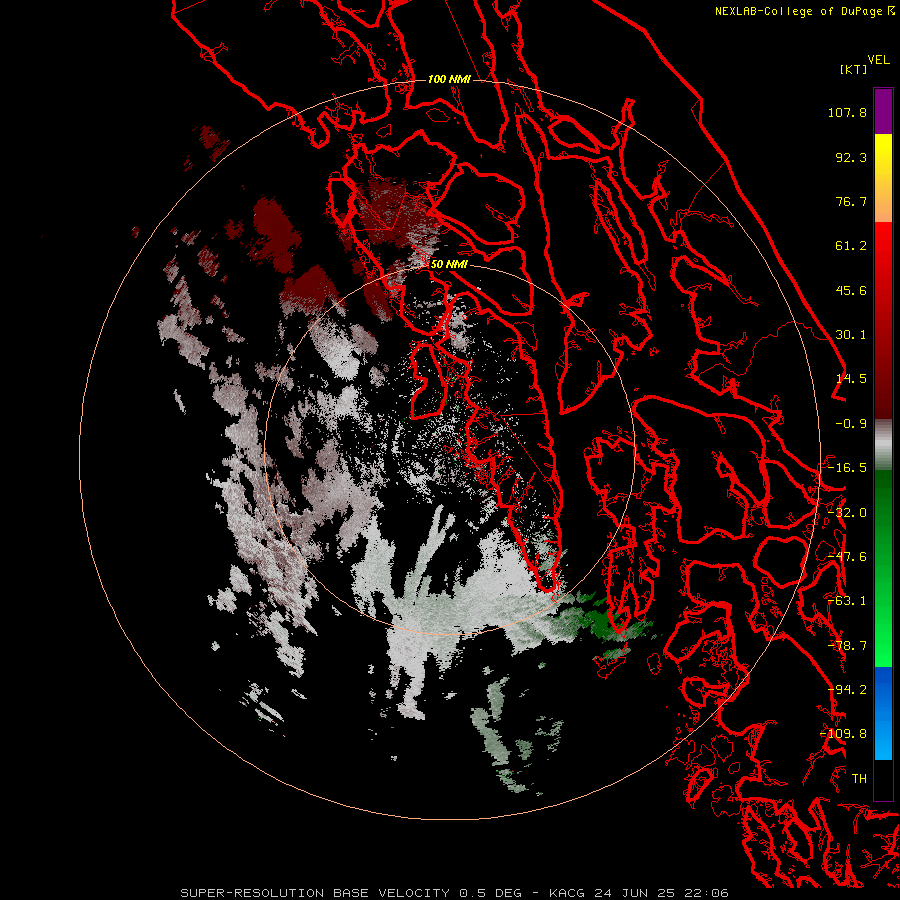Select the 92.3 legend value
The height and width of the screenshot is (900, 900).
pyautogui.click(x=851, y=157)
